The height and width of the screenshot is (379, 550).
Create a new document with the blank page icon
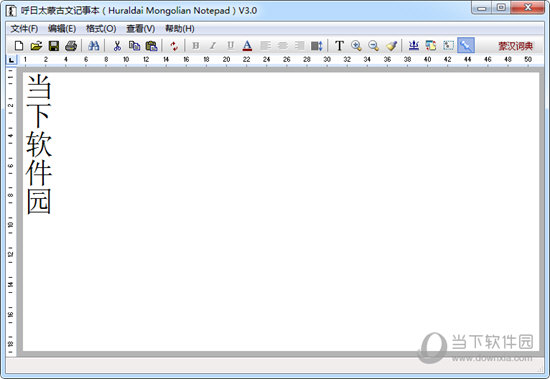click(19, 46)
